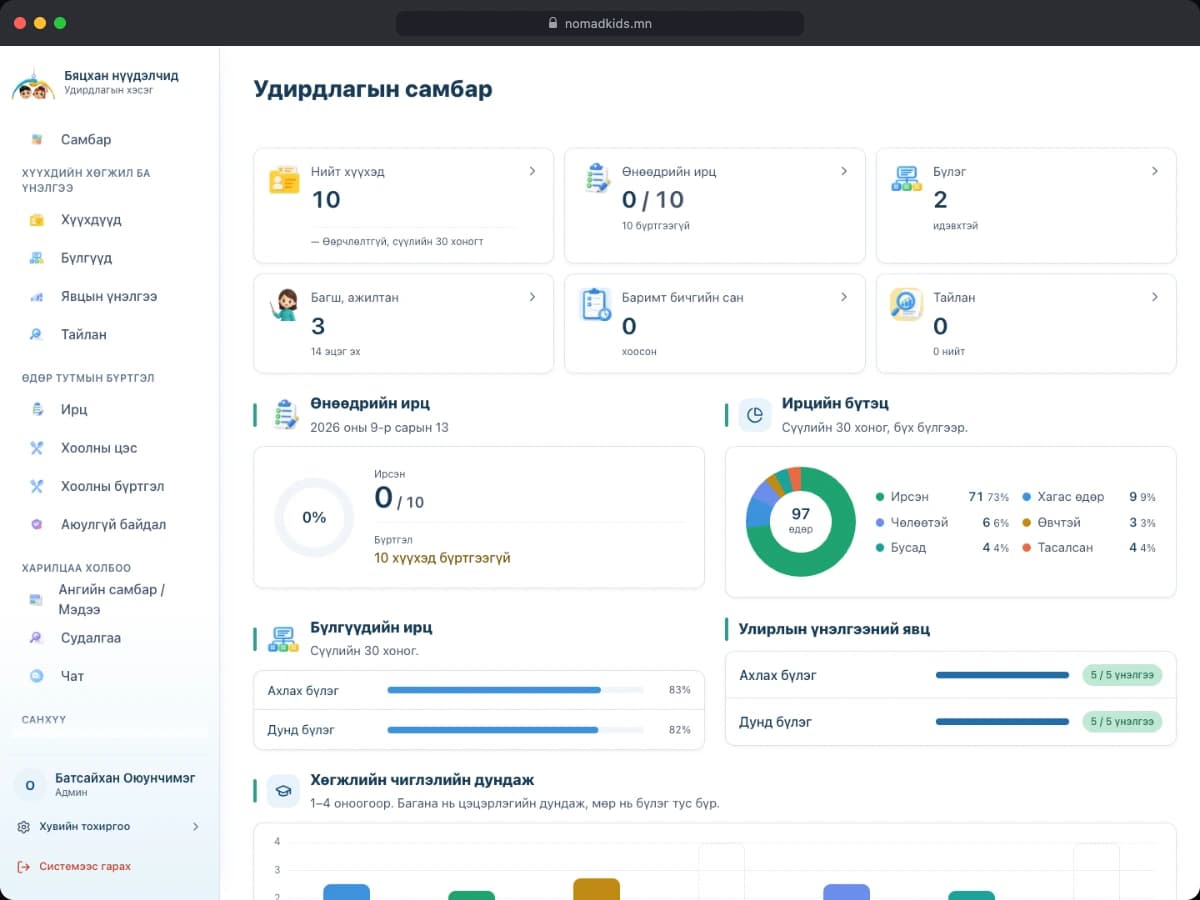This screenshot has height=900, width=1200.
Task: Click the admin avatar circle with O
Action: tap(29, 785)
